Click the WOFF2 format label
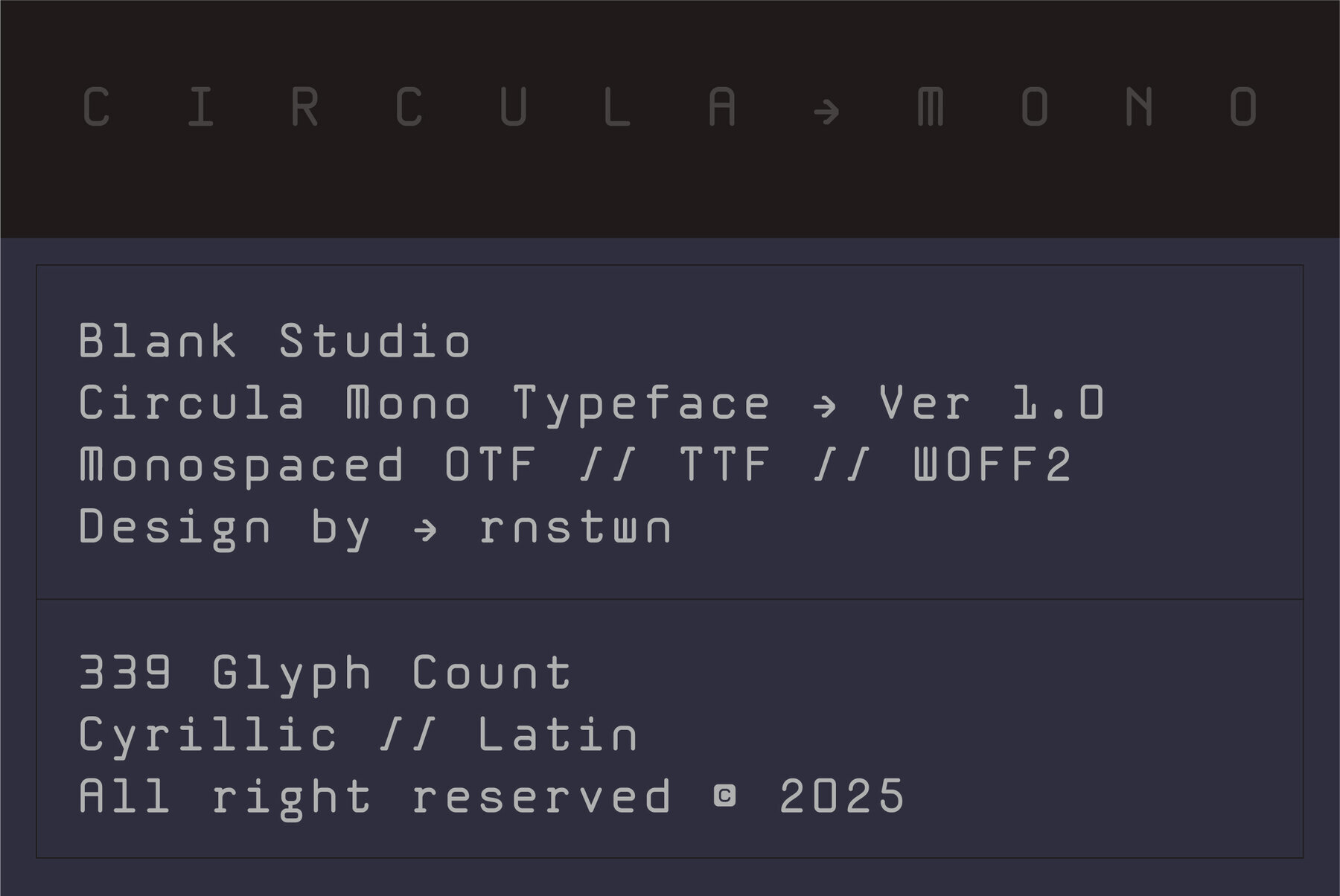This screenshot has height=896, width=1340. pyautogui.click(x=992, y=465)
